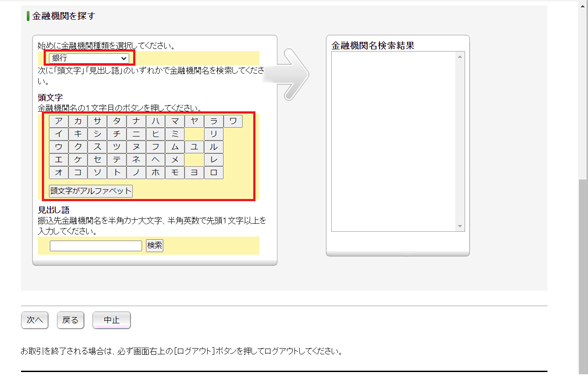Image resolution: width=588 pixels, height=382 pixels.
Task: Select the ル kana button
Action: point(214,147)
